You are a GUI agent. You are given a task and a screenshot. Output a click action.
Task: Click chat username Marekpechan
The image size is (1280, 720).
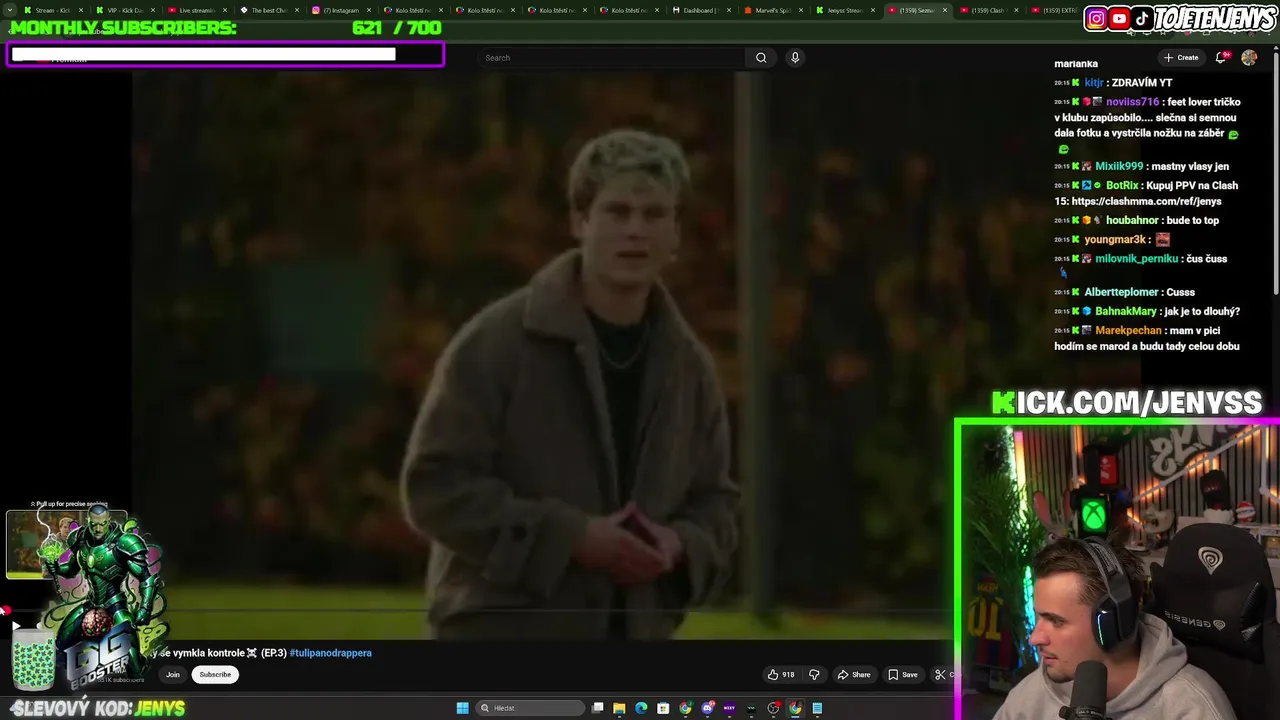pyautogui.click(x=1128, y=330)
